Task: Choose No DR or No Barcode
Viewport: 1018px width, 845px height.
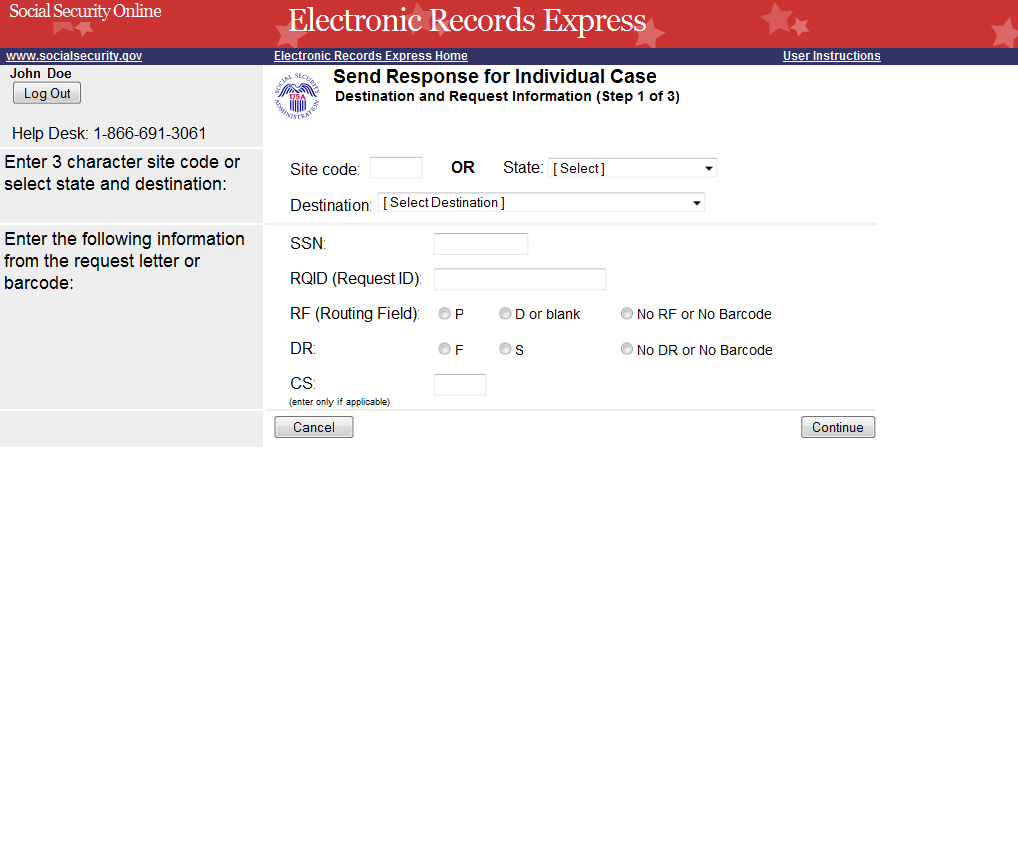Action: [x=627, y=349]
